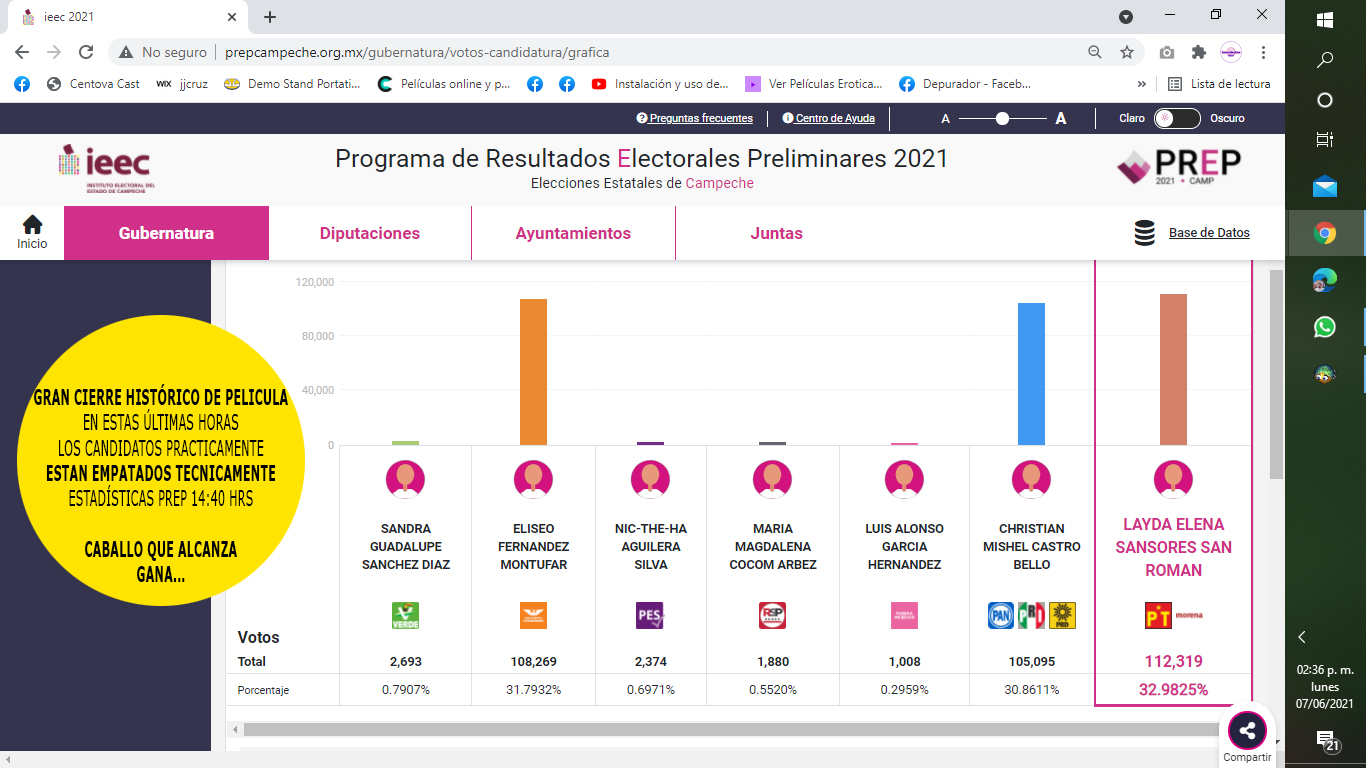Image resolution: width=1366 pixels, height=768 pixels.
Task: Expand the taskbar side arrow chevron
Action: [x=1302, y=637]
